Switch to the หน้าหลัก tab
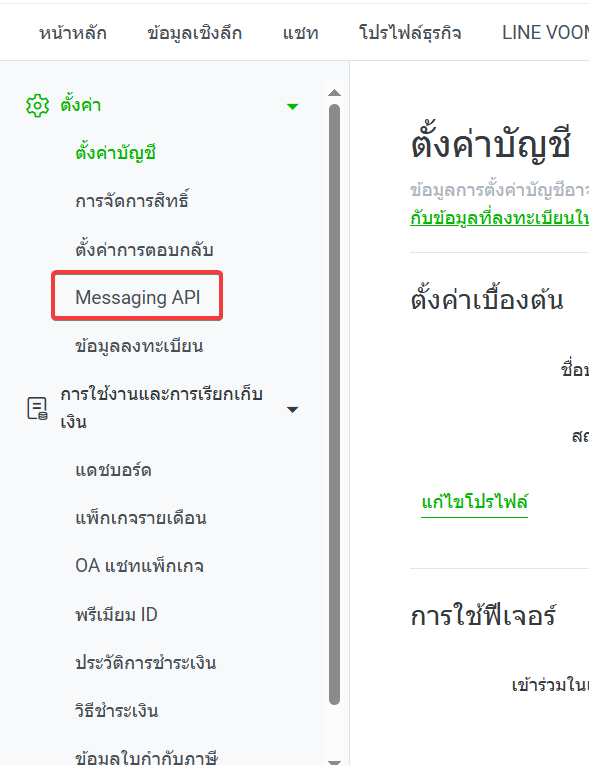Viewport: 589px width, 765px height. pos(73,33)
